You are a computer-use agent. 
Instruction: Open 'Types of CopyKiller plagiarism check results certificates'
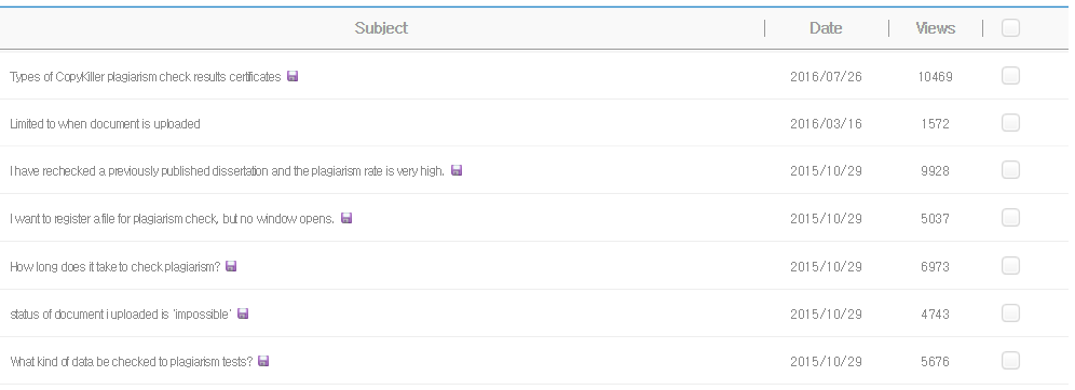[145, 77]
